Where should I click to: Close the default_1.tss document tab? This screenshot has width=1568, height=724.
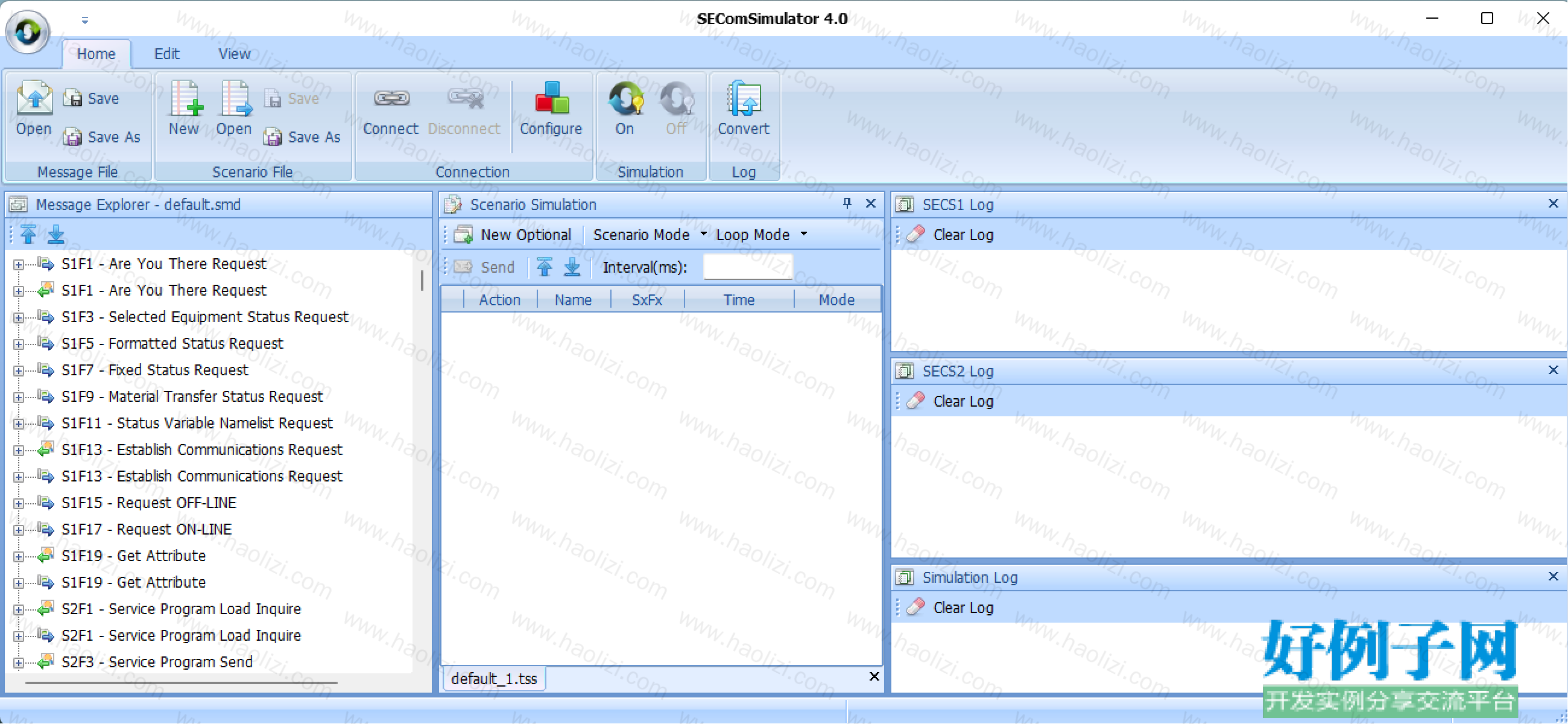[x=874, y=677]
